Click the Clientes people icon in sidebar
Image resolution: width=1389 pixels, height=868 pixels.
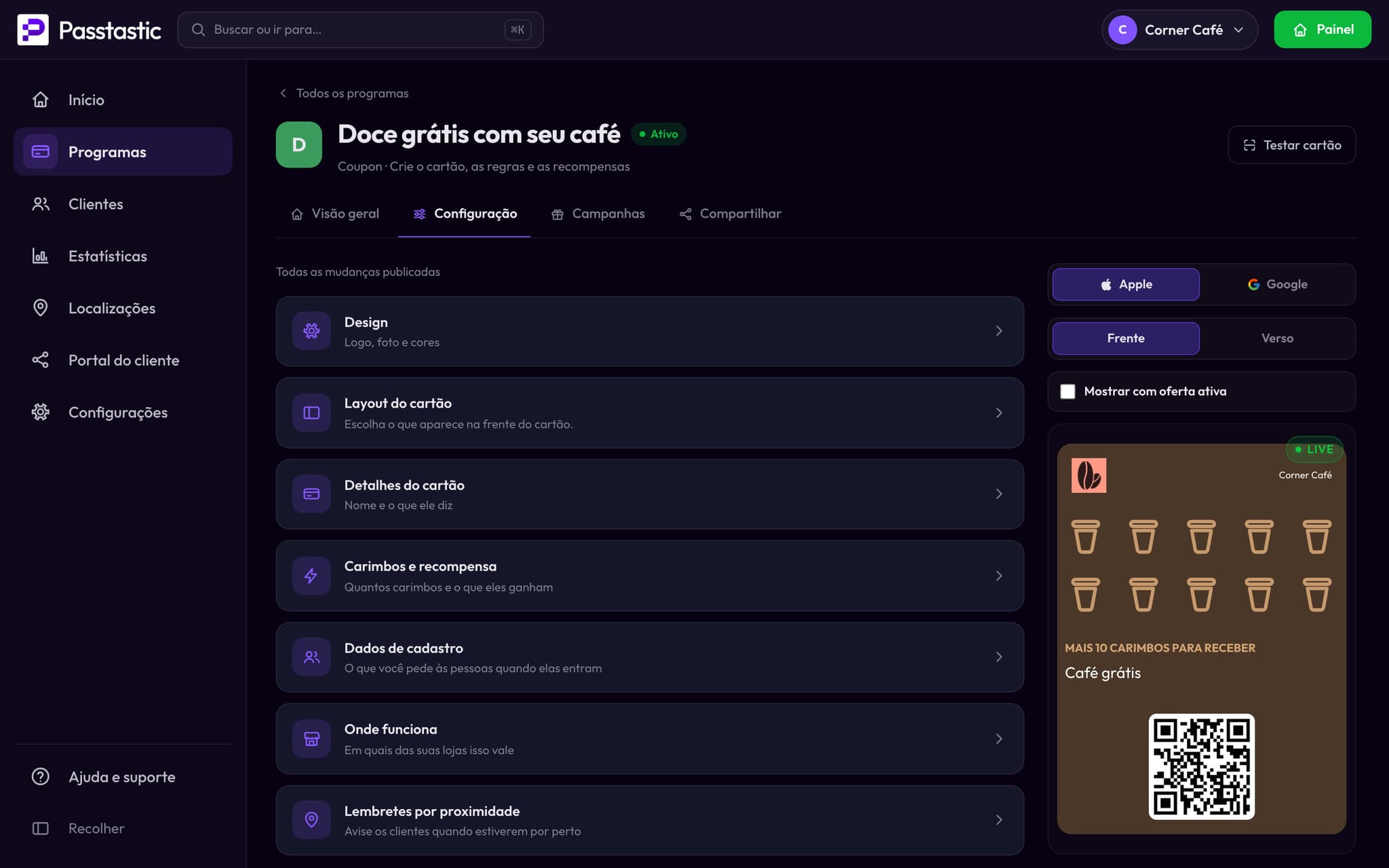pos(41,203)
